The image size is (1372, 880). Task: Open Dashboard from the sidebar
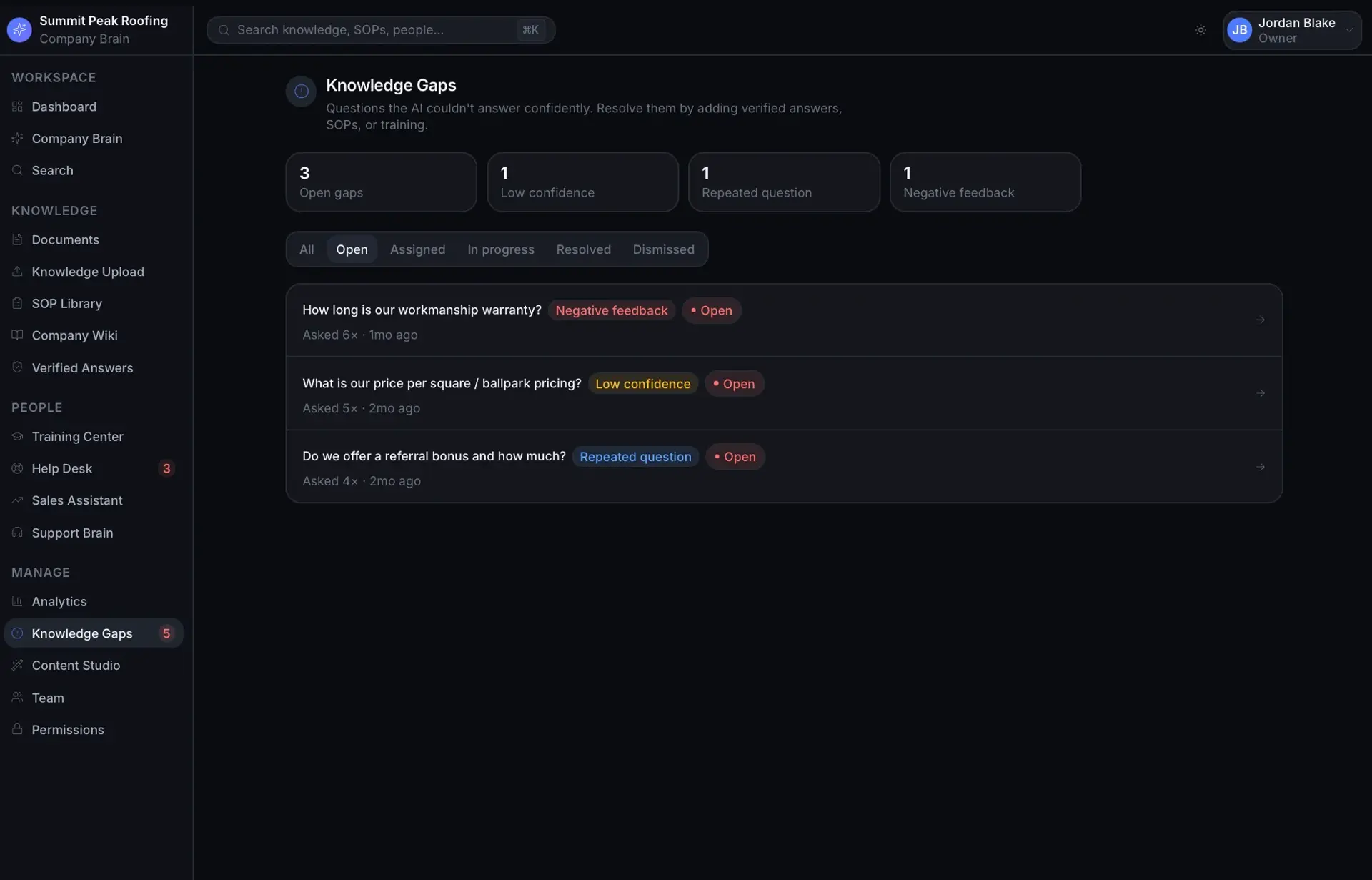pyautogui.click(x=94, y=107)
